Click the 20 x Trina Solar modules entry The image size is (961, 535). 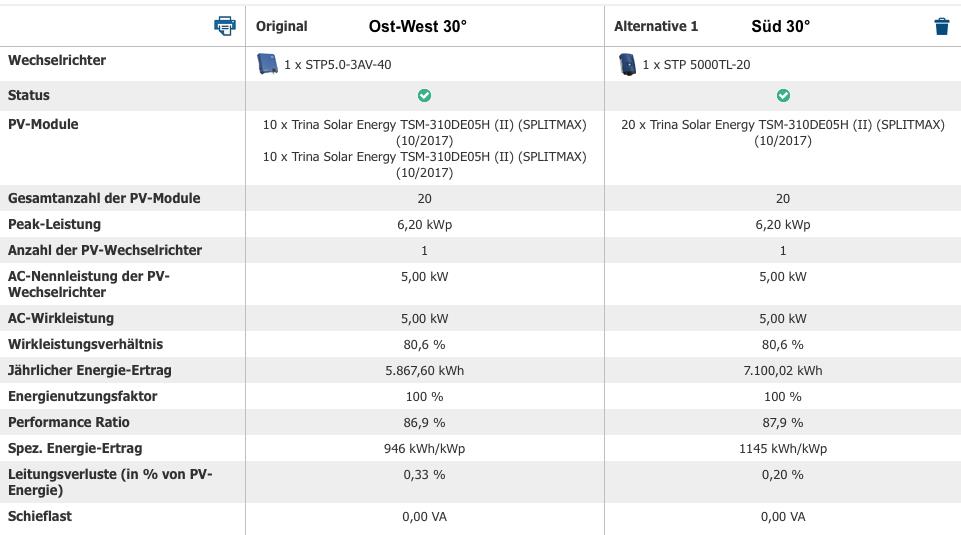tap(783, 132)
